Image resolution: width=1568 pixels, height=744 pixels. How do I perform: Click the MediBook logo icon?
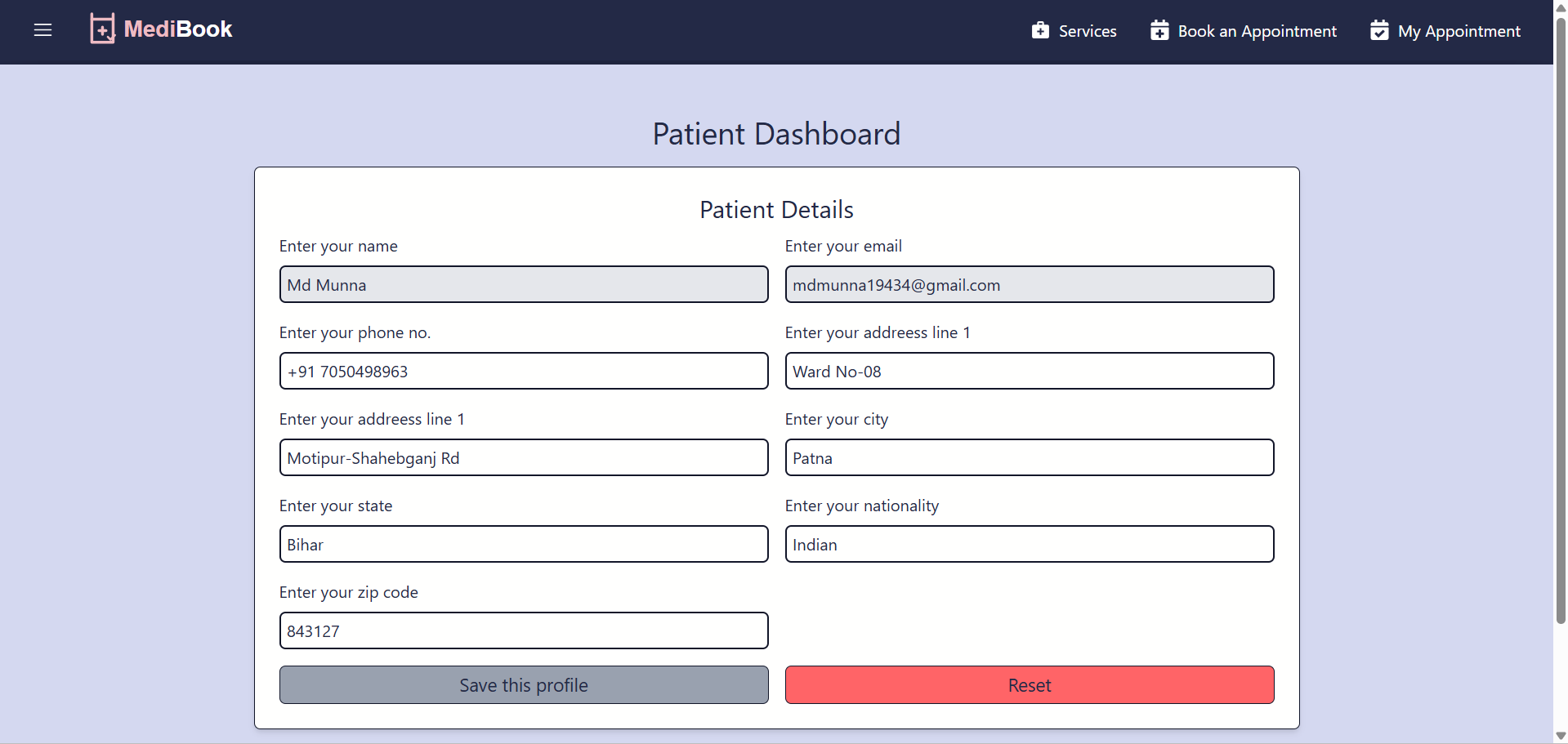pos(102,28)
